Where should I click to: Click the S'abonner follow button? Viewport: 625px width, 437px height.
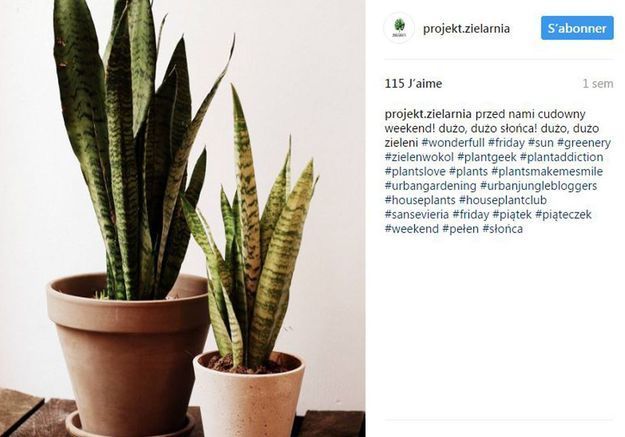(x=577, y=28)
